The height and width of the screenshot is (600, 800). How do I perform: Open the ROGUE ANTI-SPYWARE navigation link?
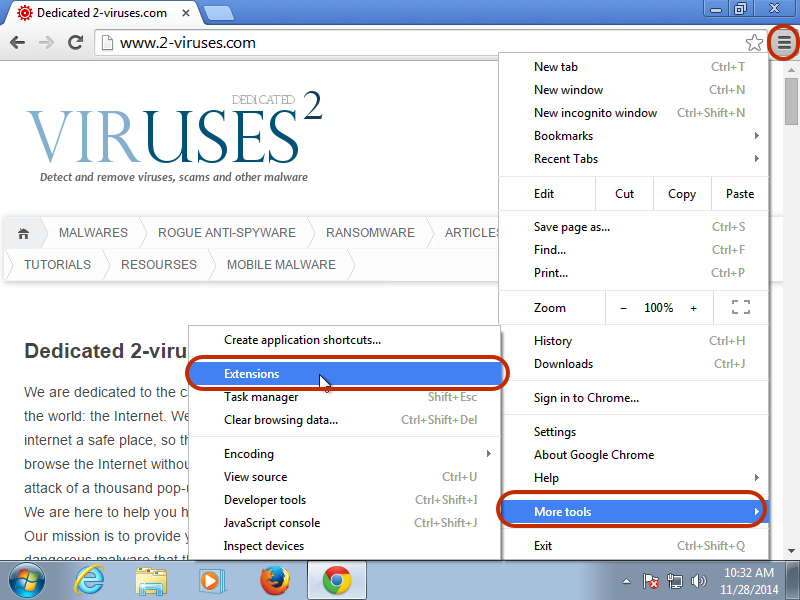pos(227,233)
